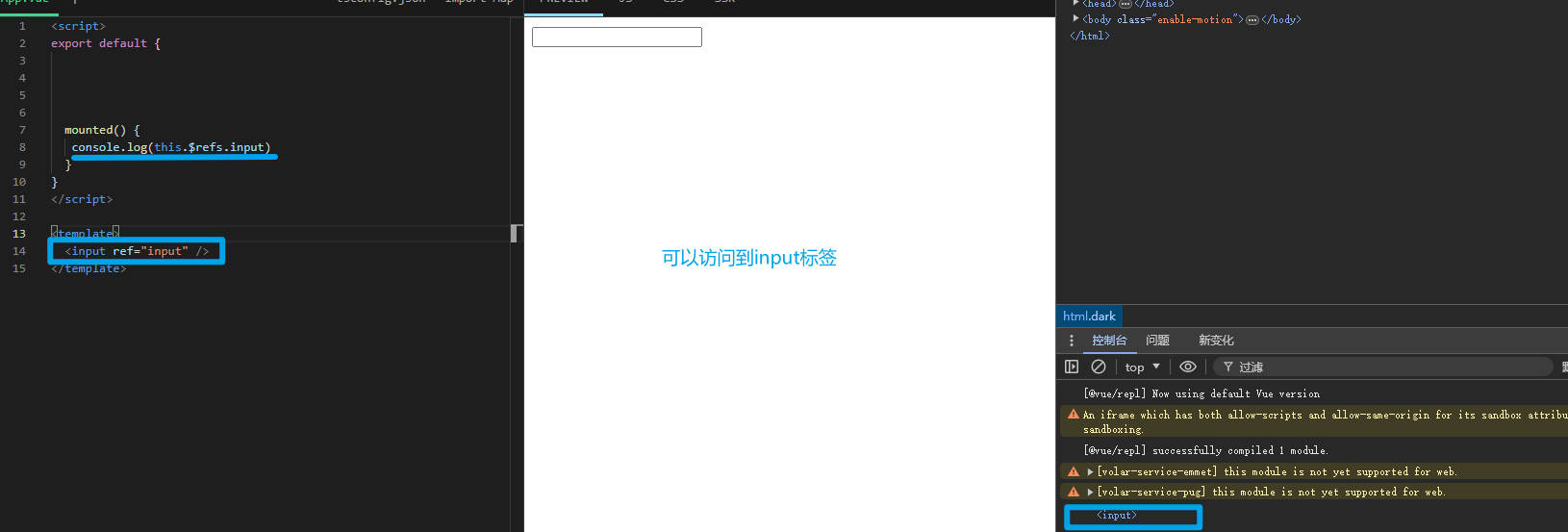This screenshot has width=1568, height=532.
Task: Click the opening <template> tag on line 13
Action: [86, 234]
